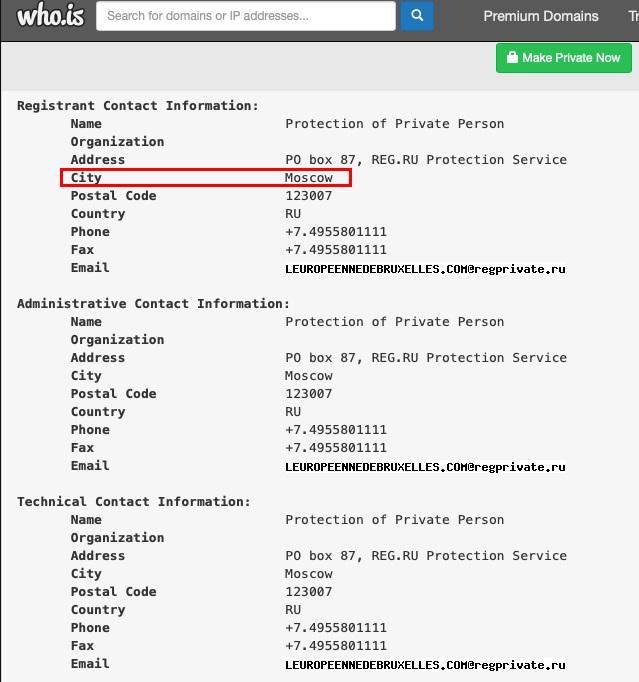Click the Administrative Contact Information heading
Screen dimensions: 639x682
click(153, 304)
